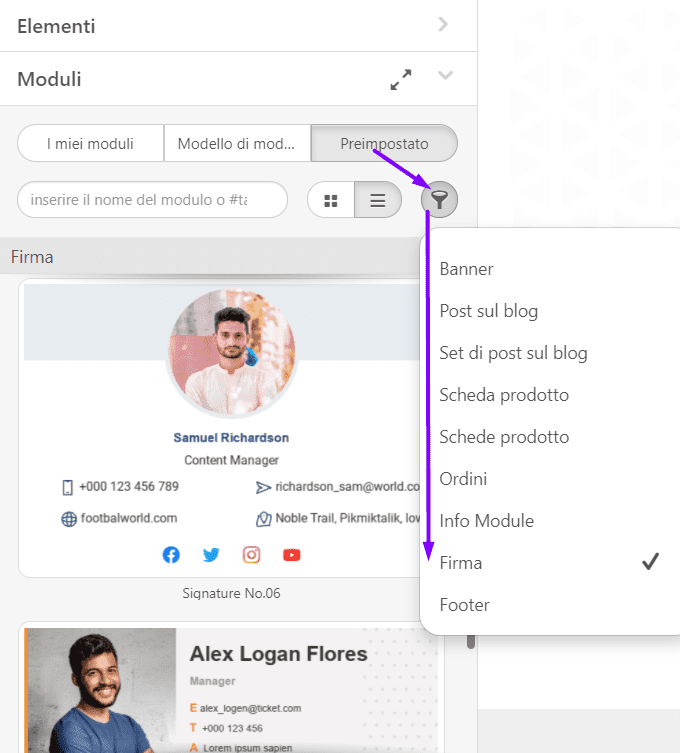Open the Modello di mod... tab
The height and width of the screenshot is (753, 680).
tap(237, 144)
